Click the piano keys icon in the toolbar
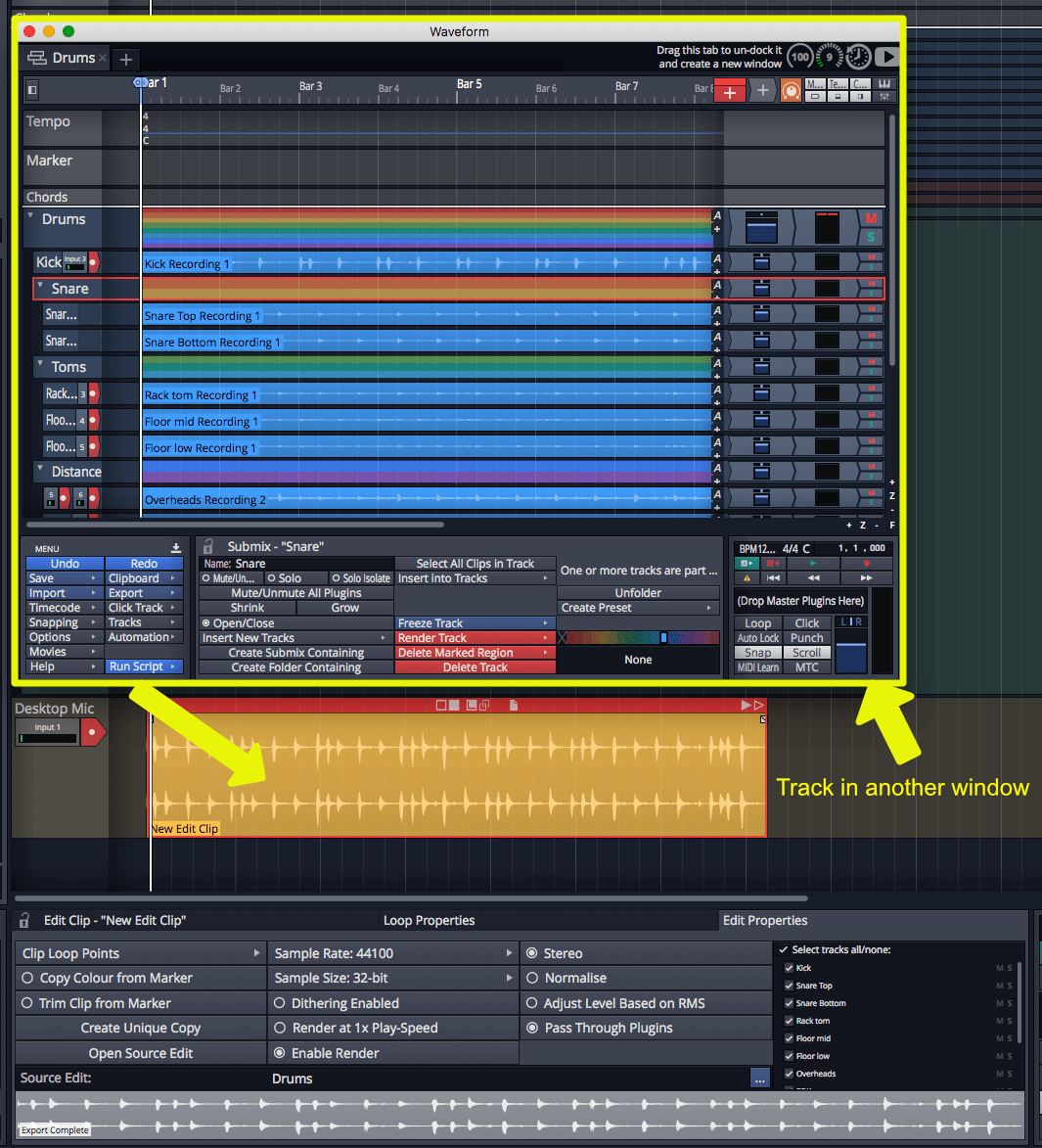The width and height of the screenshot is (1042, 1148). click(x=884, y=84)
